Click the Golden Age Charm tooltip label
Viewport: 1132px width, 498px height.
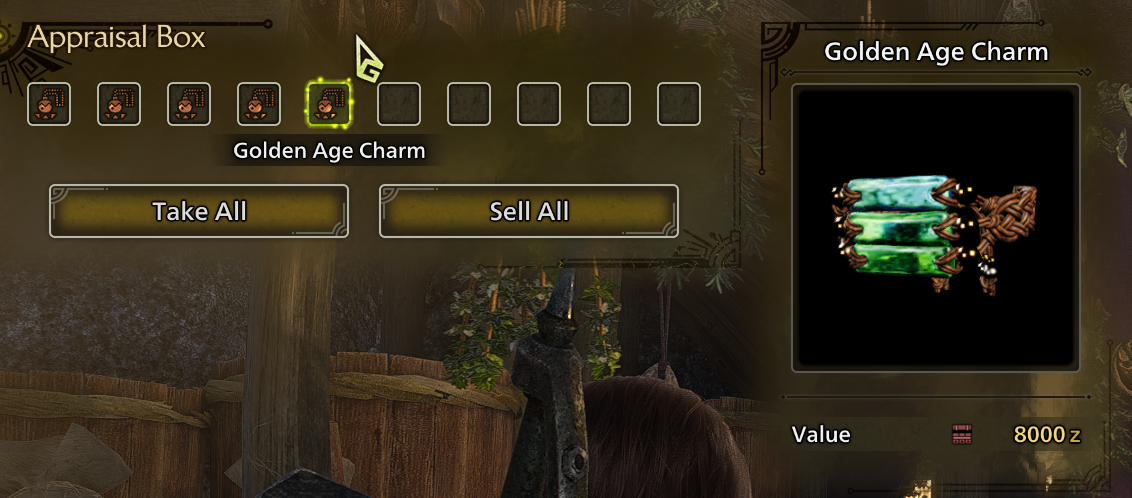coord(329,151)
